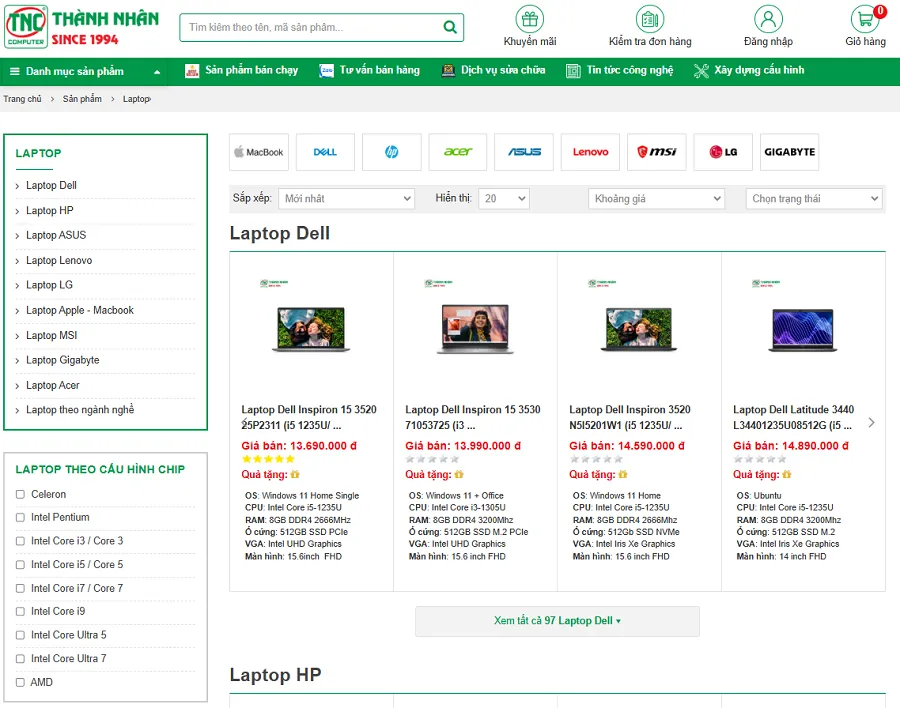
Task: Select the Intel Core Ultra 7 checkbox
Action: pyautogui.click(x=20, y=659)
